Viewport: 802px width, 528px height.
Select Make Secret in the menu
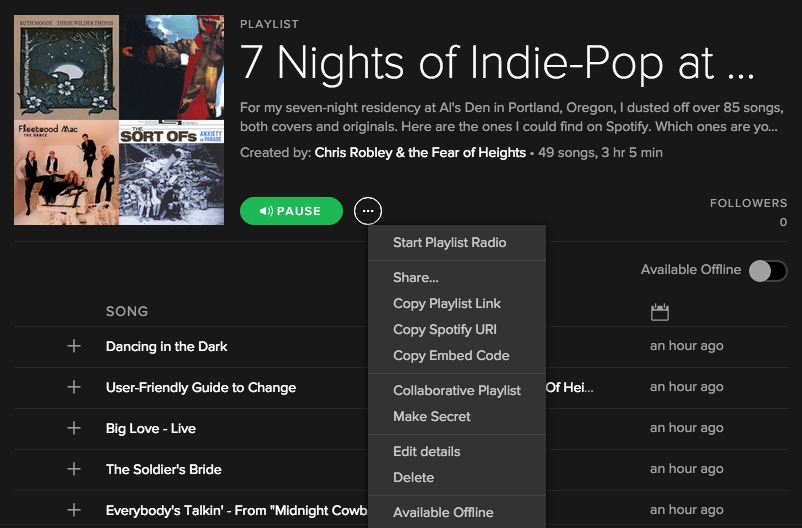pos(432,416)
